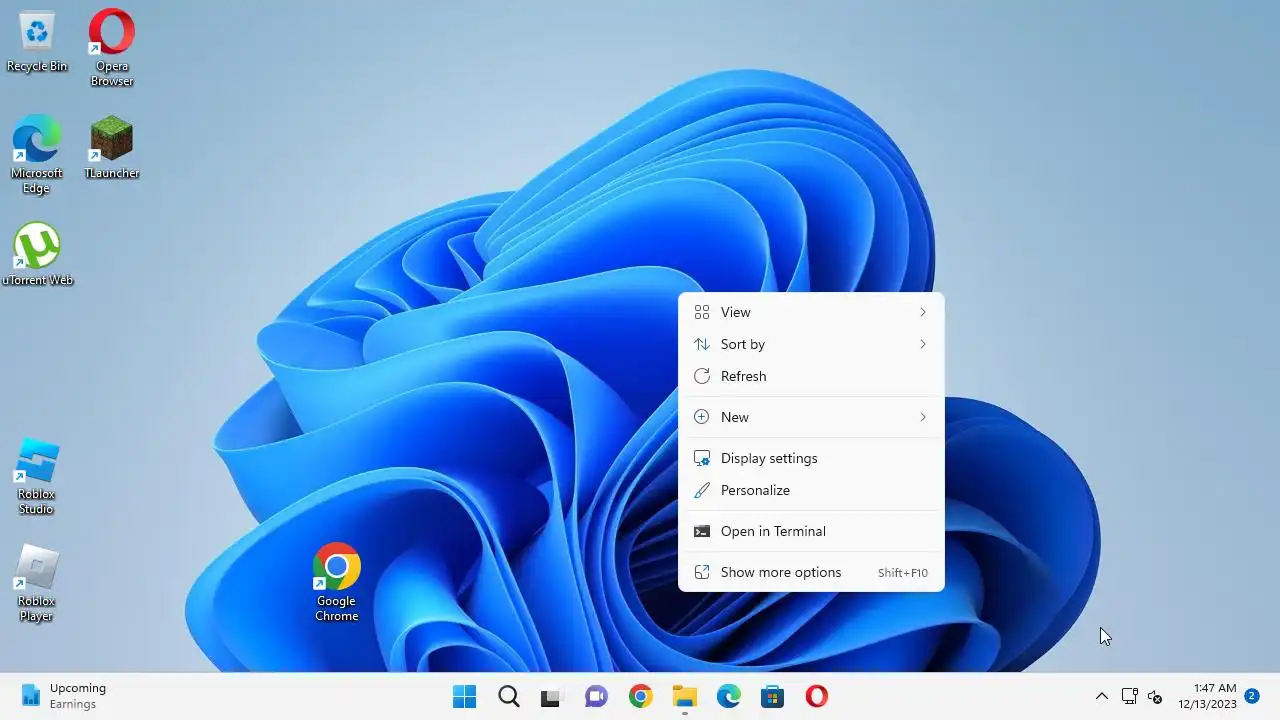Click the brush icon beside Personalize
This screenshot has height=720, width=1280.
pos(702,490)
